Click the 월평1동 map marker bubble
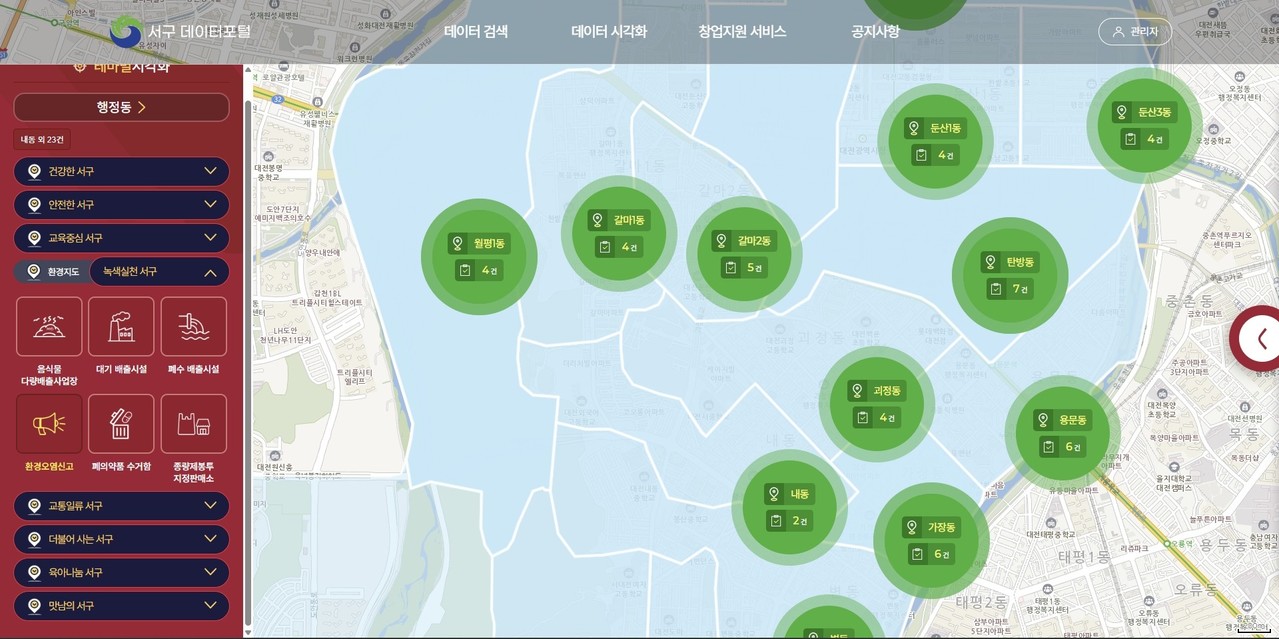Screen dimensions: 1279x639 (479, 257)
